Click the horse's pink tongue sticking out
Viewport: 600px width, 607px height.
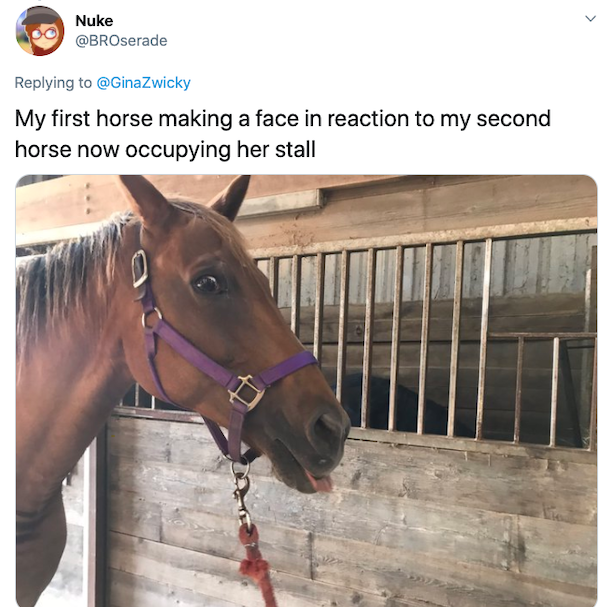coord(320,482)
